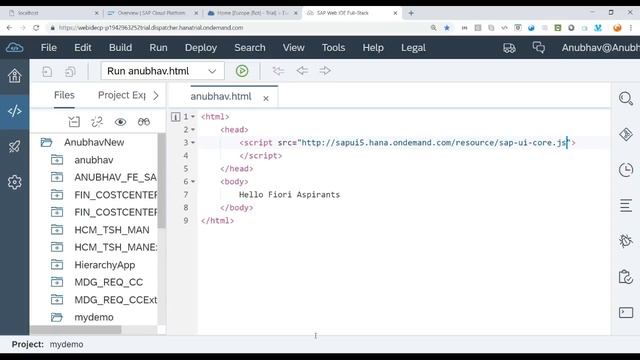Open the Outline pane lines icon
The image size is (640, 360).
pyautogui.click(x=626, y=205)
